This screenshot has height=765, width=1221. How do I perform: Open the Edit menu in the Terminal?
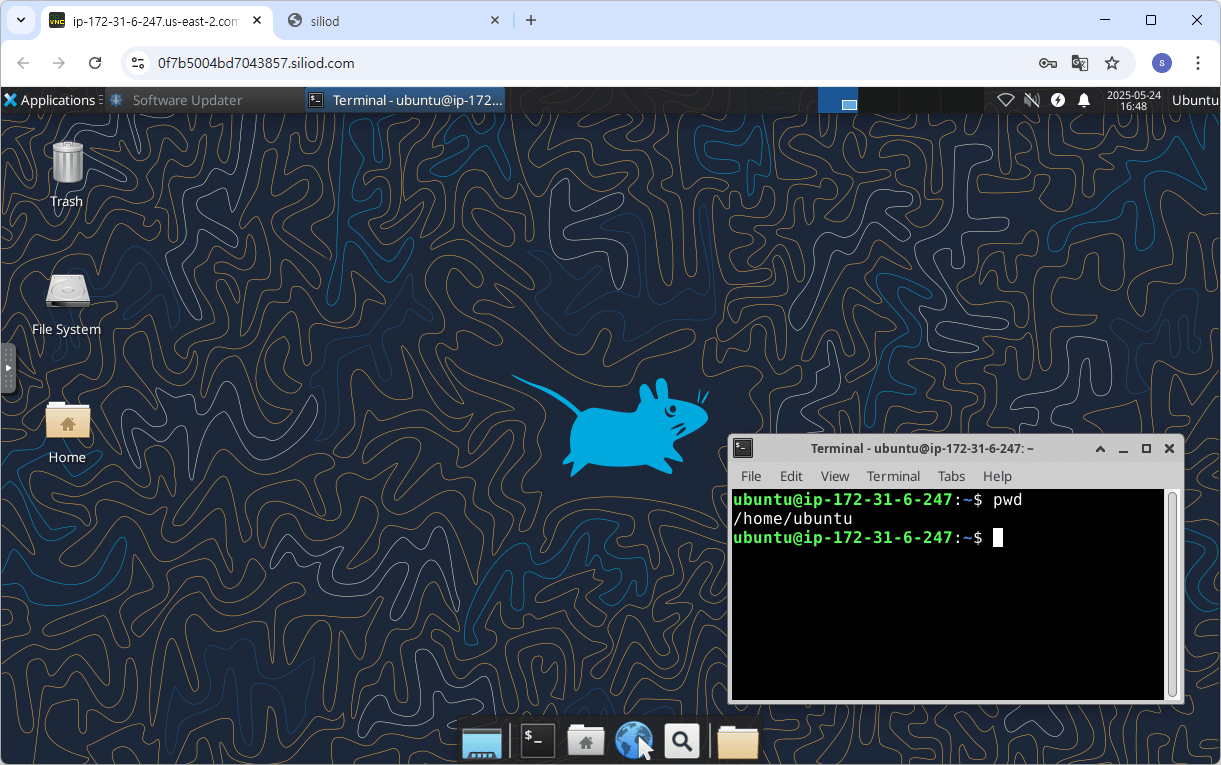(x=791, y=476)
